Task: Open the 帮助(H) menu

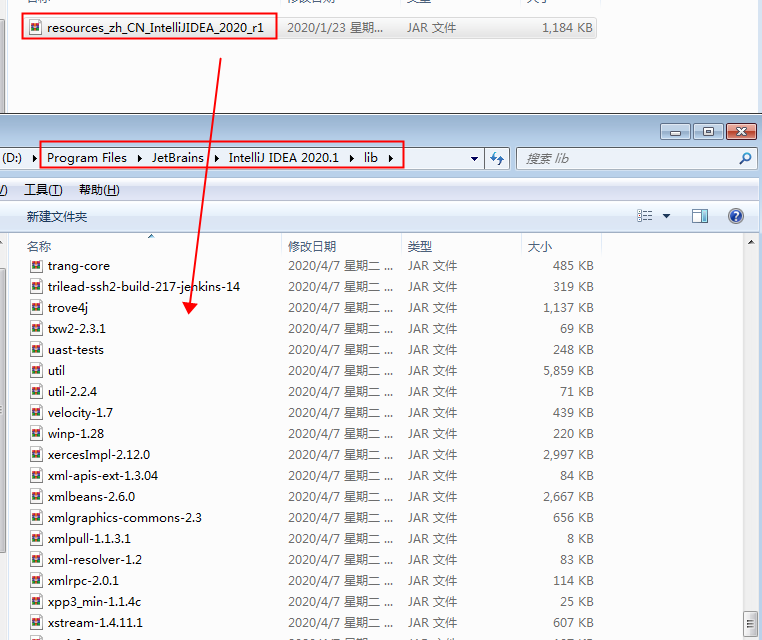Action: [x=99, y=190]
